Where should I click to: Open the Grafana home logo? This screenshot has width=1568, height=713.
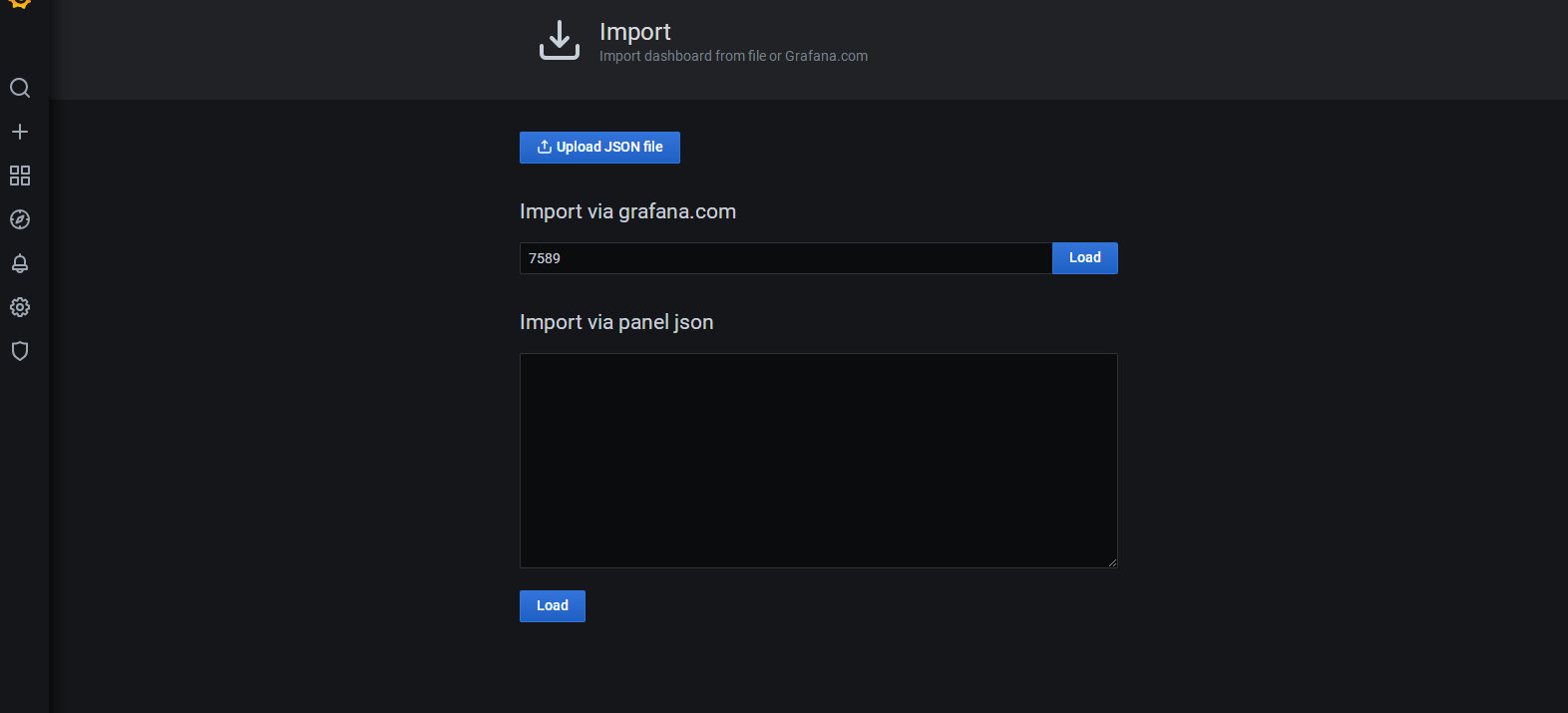click(x=20, y=4)
